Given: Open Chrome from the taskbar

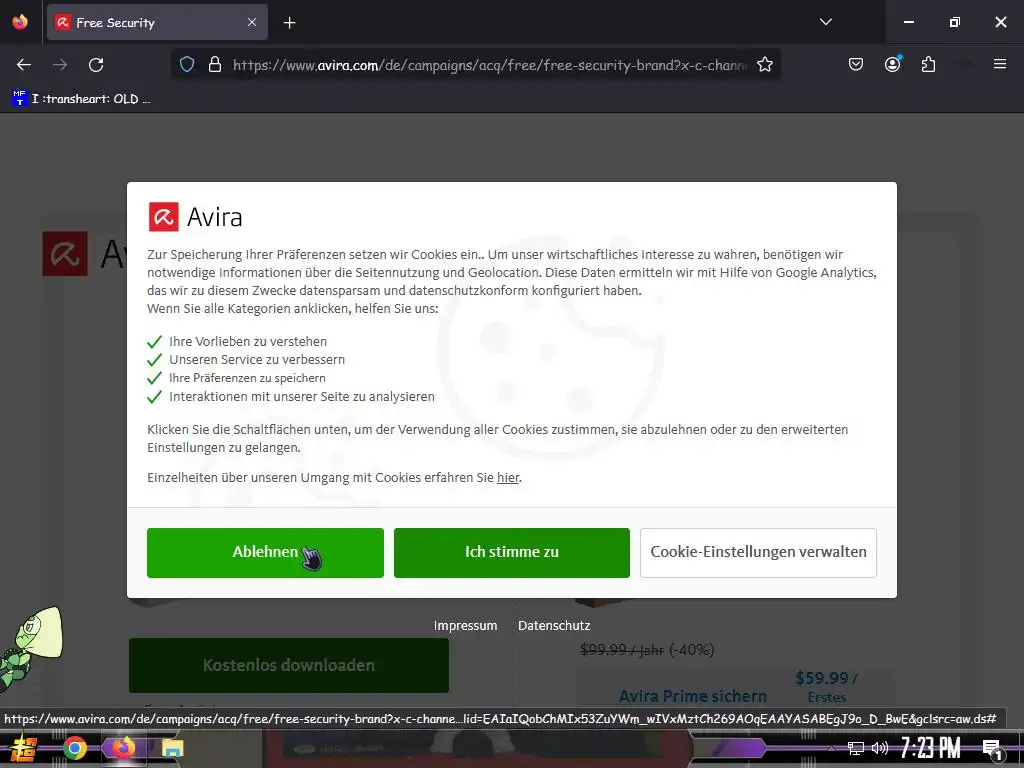Looking at the screenshot, I should 74,748.
